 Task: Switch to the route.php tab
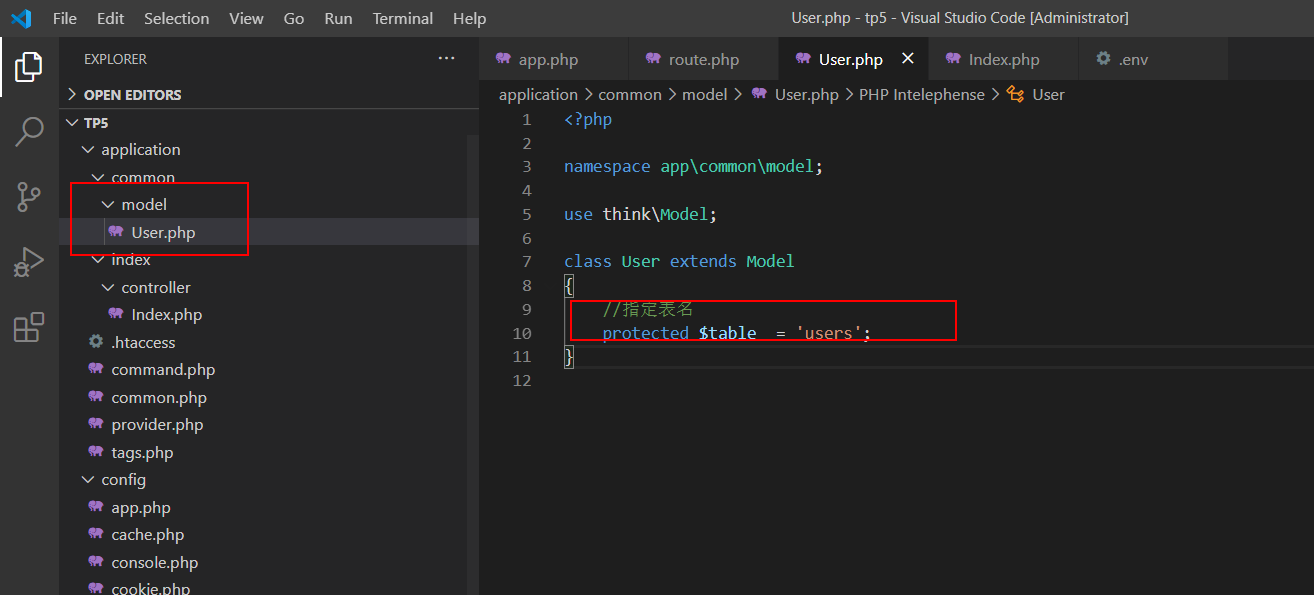coord(703,59)
